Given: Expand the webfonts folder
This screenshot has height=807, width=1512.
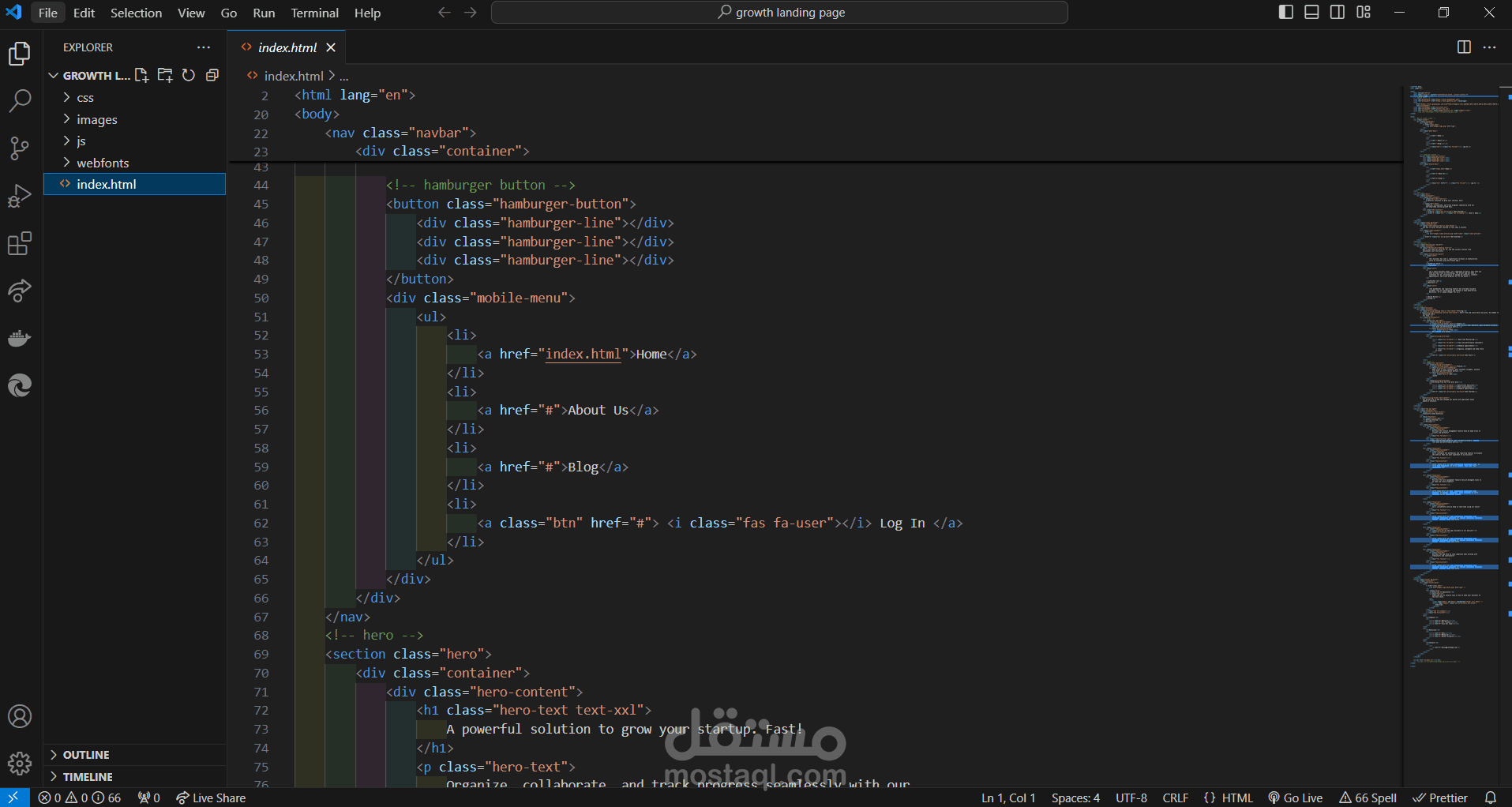Looking at the screenshot, I should click(135, 163).
